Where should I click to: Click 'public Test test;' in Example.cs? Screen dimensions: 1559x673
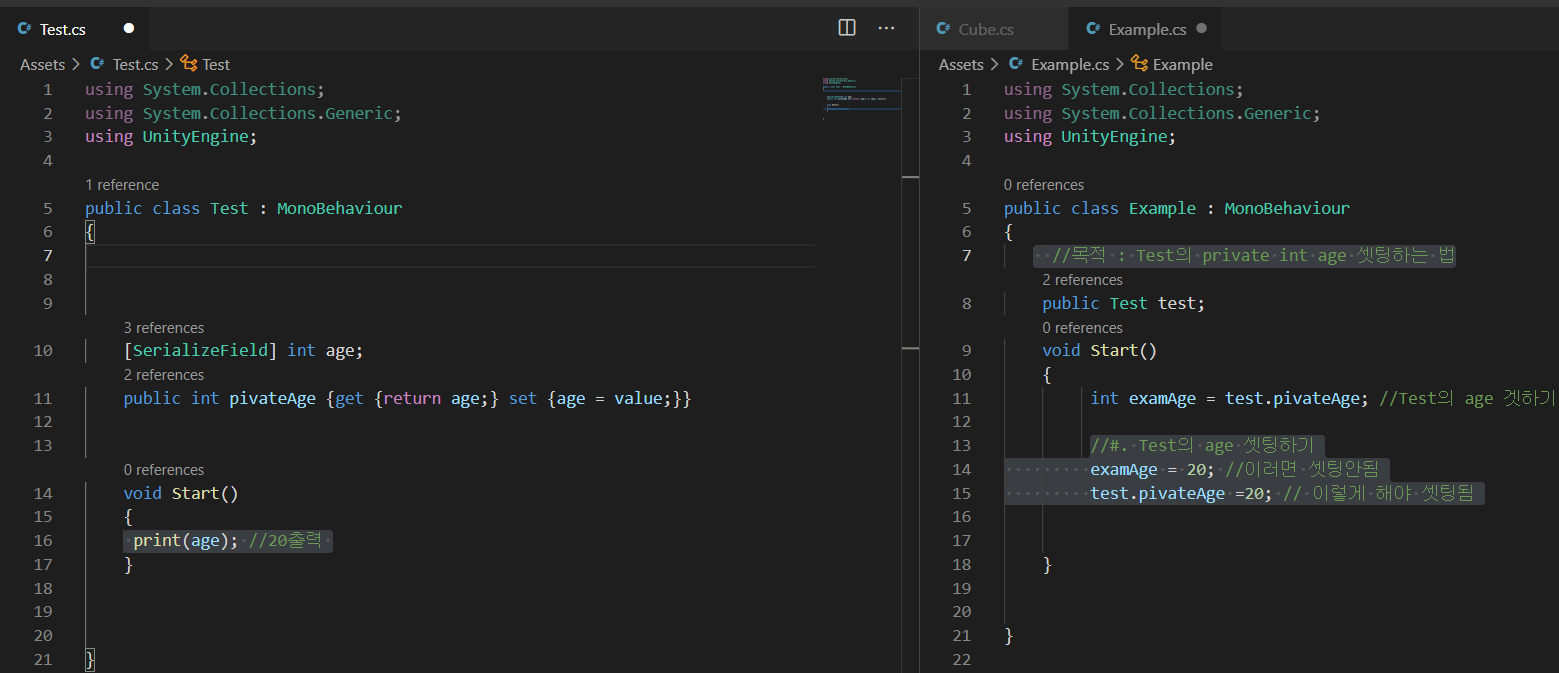click(1124, 304)
